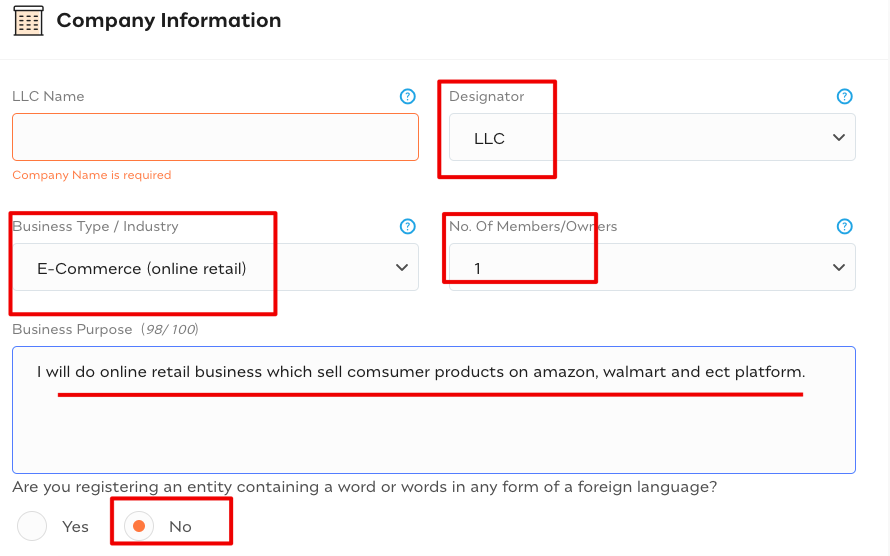Select the Yes radio button

pyautogui.click(x=33, y=526)
